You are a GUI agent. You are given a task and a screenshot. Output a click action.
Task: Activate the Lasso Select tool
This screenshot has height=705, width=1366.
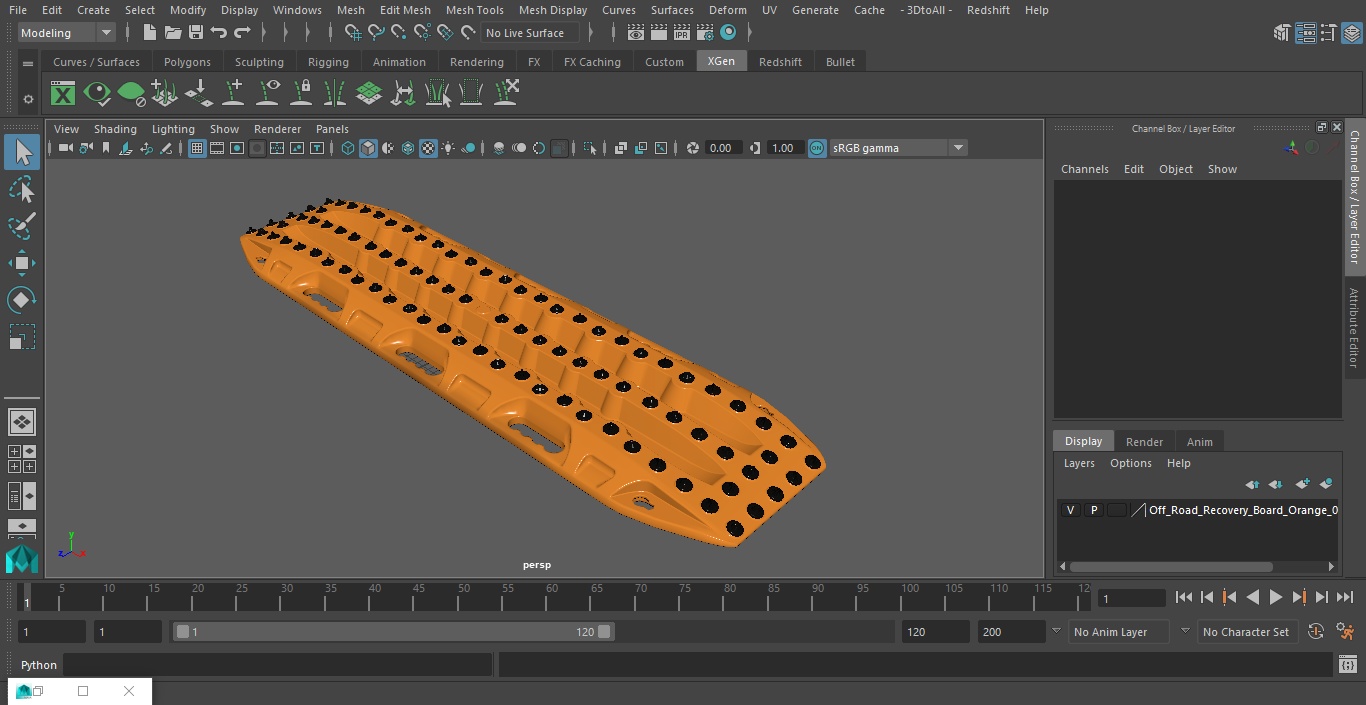pos(22,189)
